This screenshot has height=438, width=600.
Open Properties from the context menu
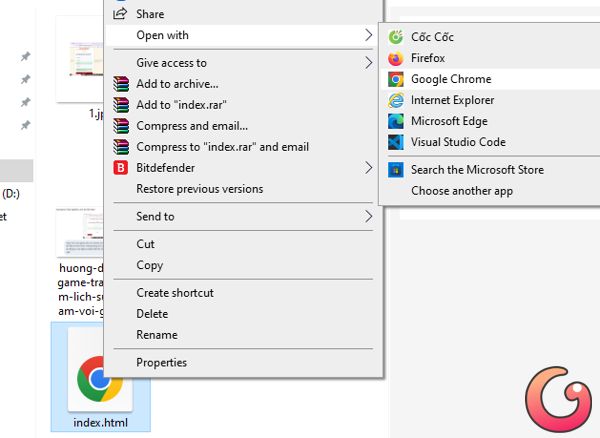tap(161, 363)
